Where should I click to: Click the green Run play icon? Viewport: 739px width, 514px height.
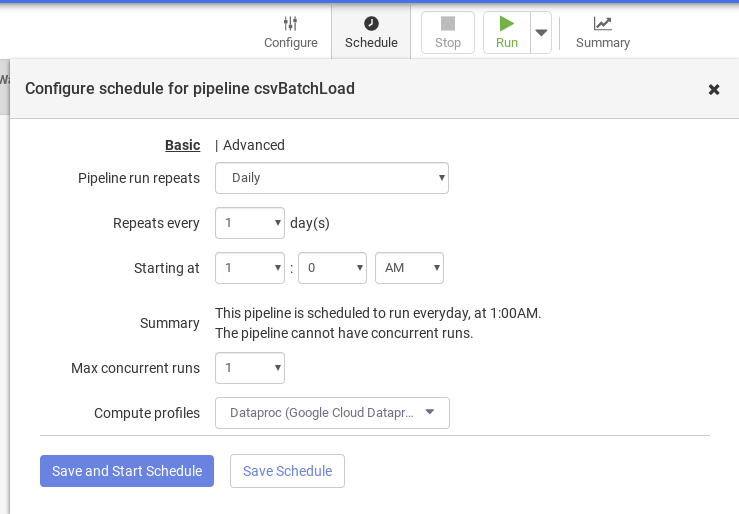coord(506,24)
